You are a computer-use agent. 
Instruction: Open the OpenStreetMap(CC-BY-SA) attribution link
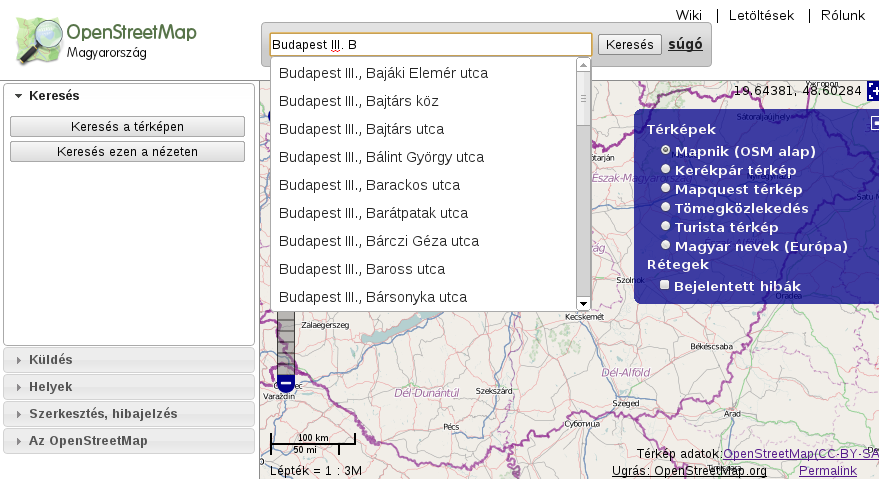tap(801, 454)
